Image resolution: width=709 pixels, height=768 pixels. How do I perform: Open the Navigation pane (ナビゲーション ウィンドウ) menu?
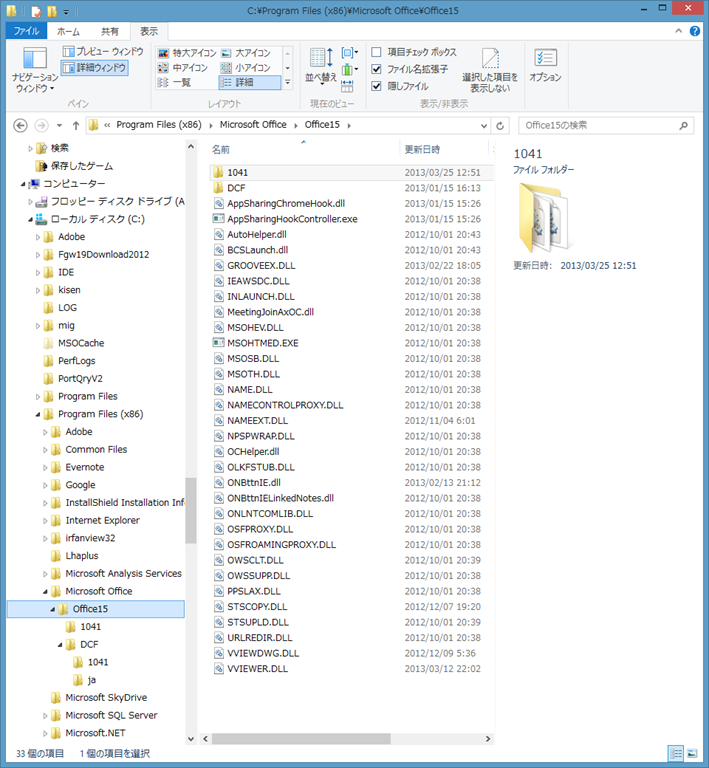[35, 70]
